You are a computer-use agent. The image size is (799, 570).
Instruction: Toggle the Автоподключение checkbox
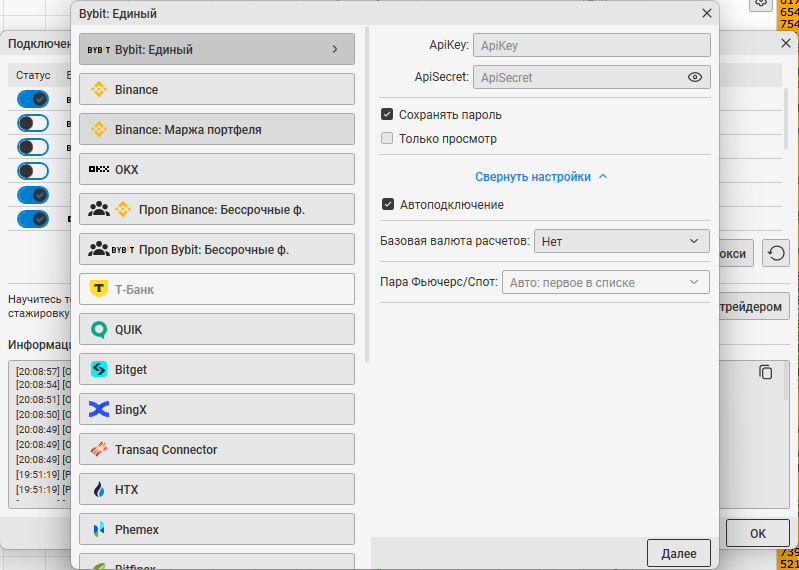388,205
